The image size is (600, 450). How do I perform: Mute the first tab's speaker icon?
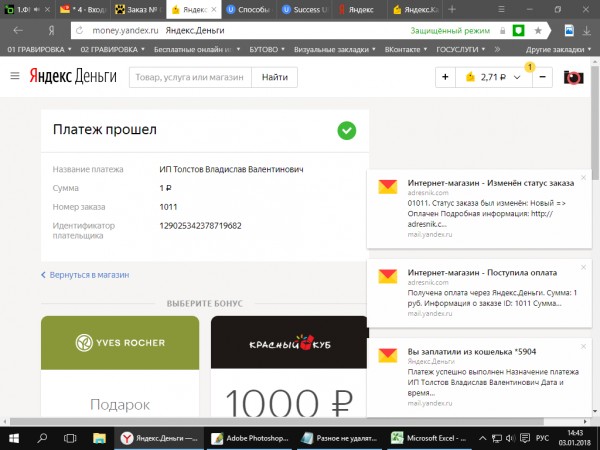pyautogui.click(x=36, y=10)
